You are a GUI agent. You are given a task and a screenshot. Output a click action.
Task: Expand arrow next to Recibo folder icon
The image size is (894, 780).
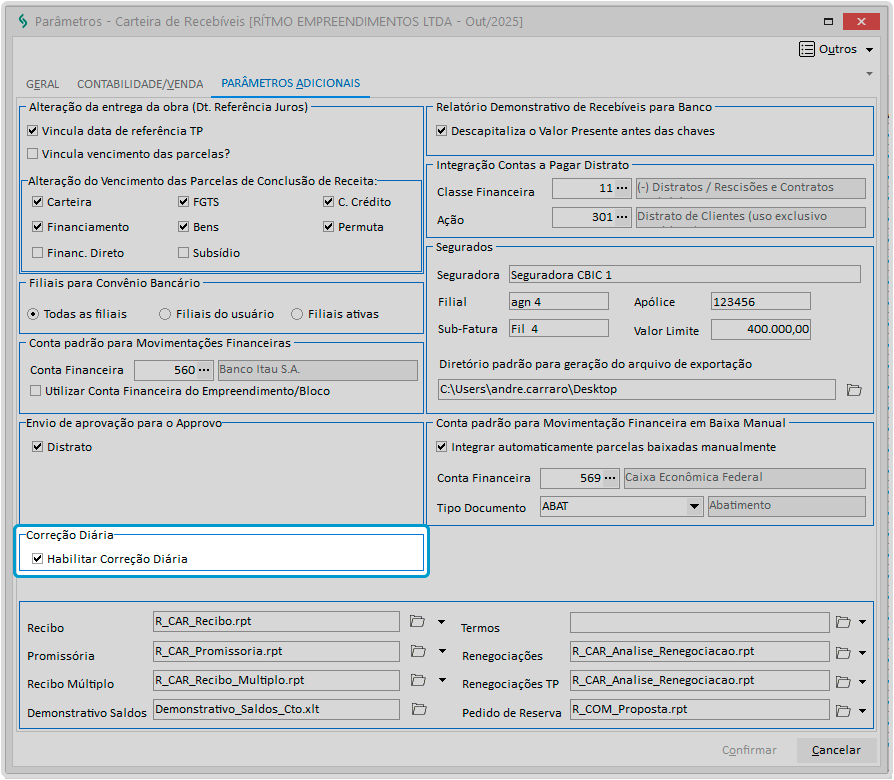point(441,622)
